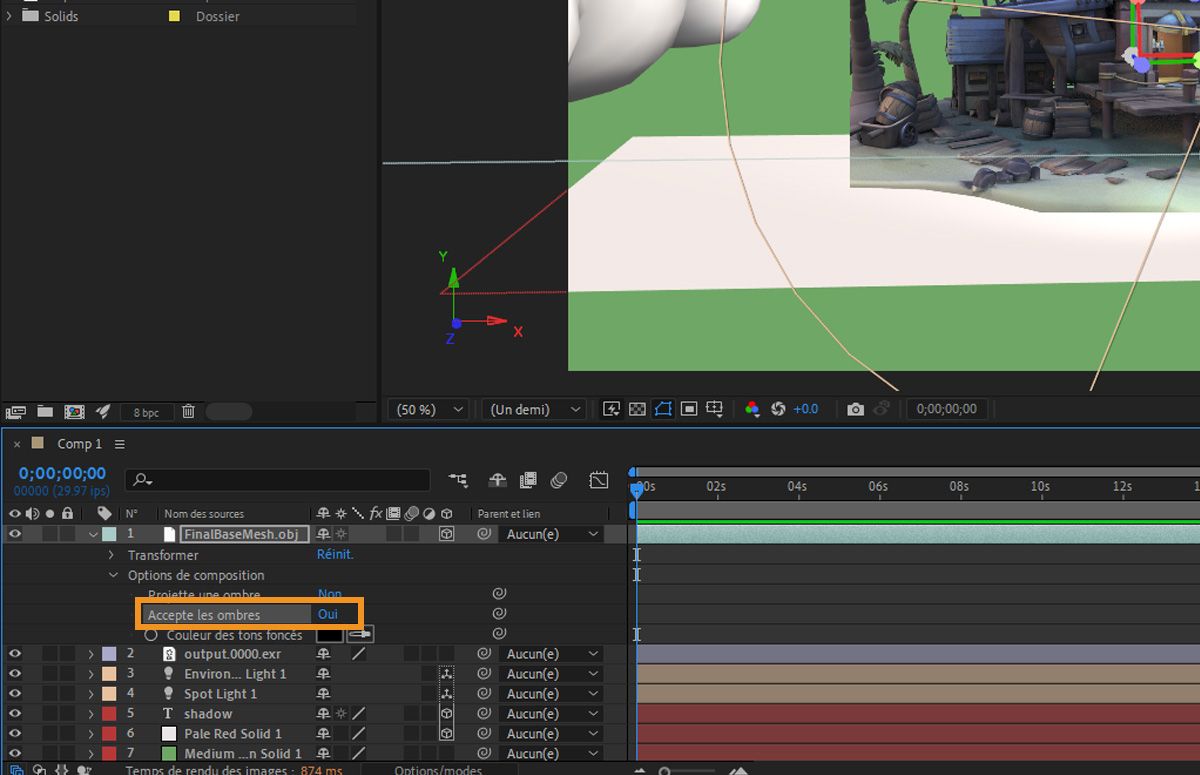Screen dimensions: 1200x775
Task: Open the Graph Editor in the timeline
Action: 598,480
